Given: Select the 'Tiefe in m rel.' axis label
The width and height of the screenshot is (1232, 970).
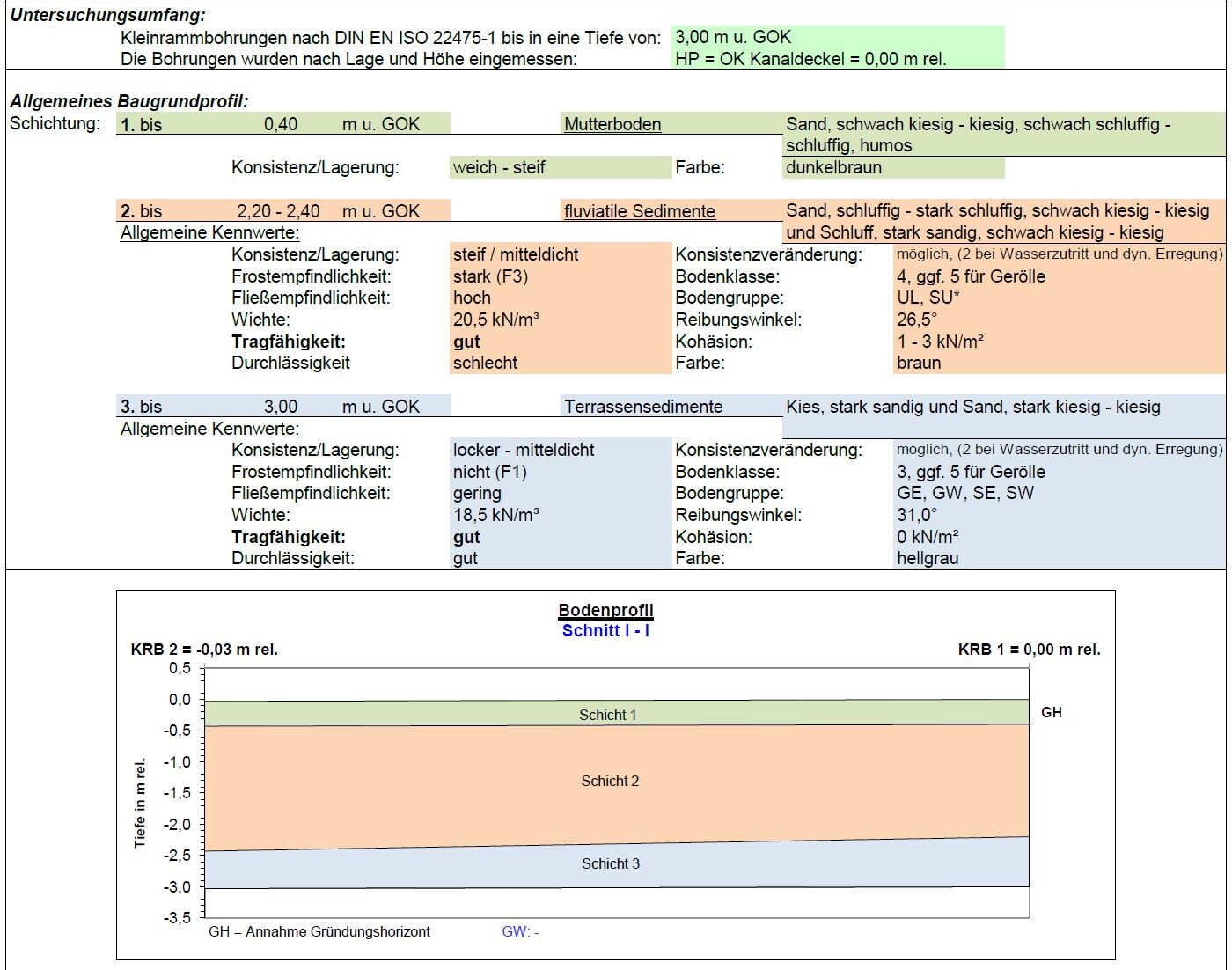Looking at the screenshot, I should (x=140, y=803).
